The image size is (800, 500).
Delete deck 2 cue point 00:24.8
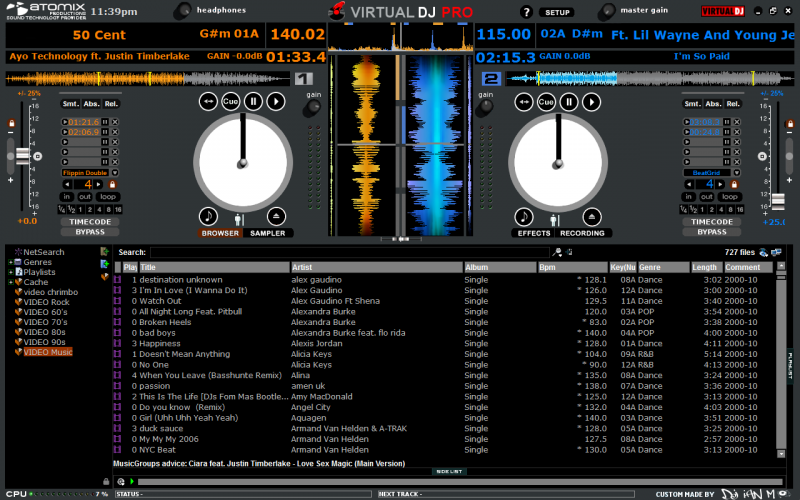tap(737, 132)
